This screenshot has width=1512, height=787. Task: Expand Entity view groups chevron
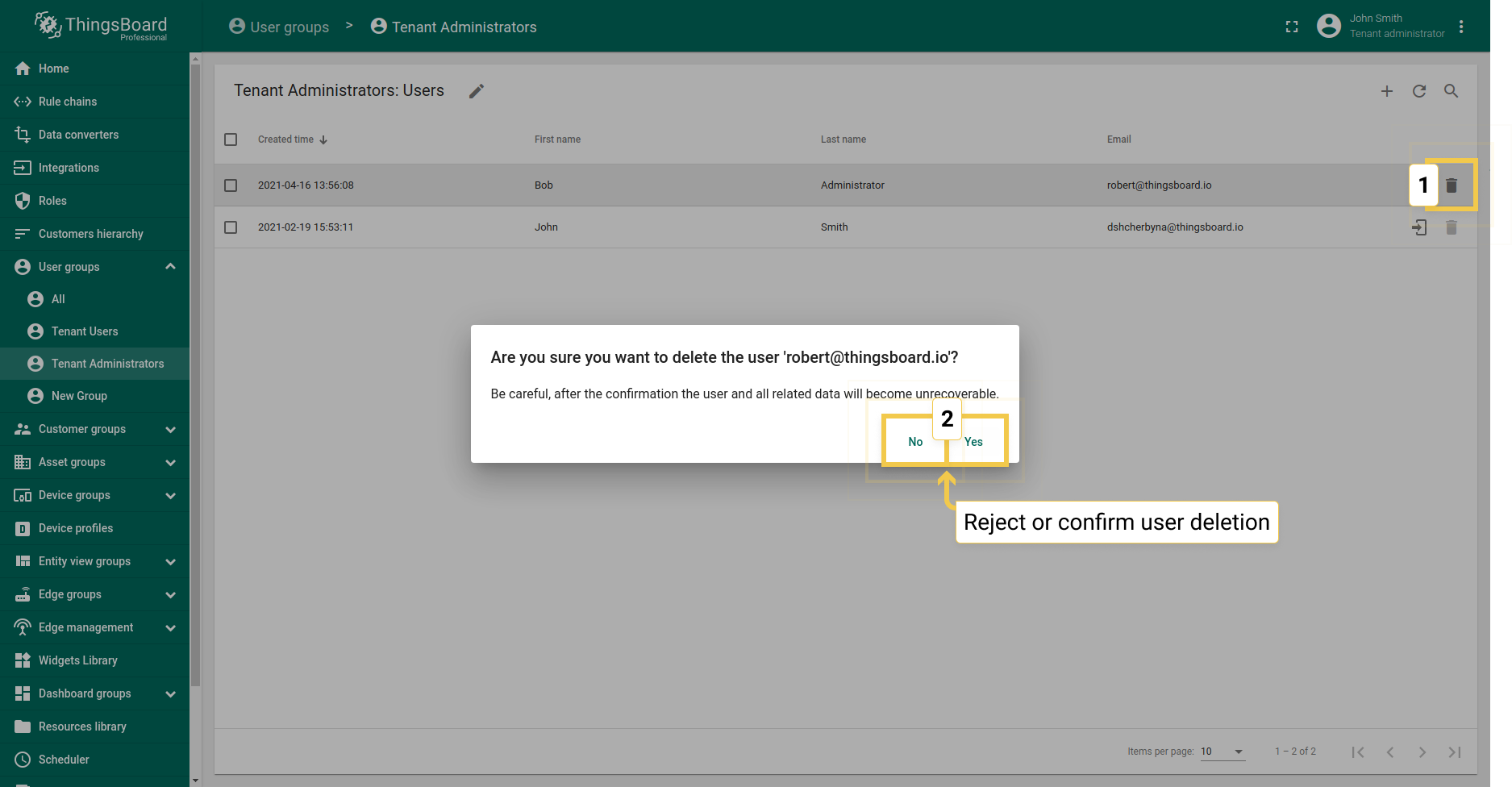(x=170, y=562)
